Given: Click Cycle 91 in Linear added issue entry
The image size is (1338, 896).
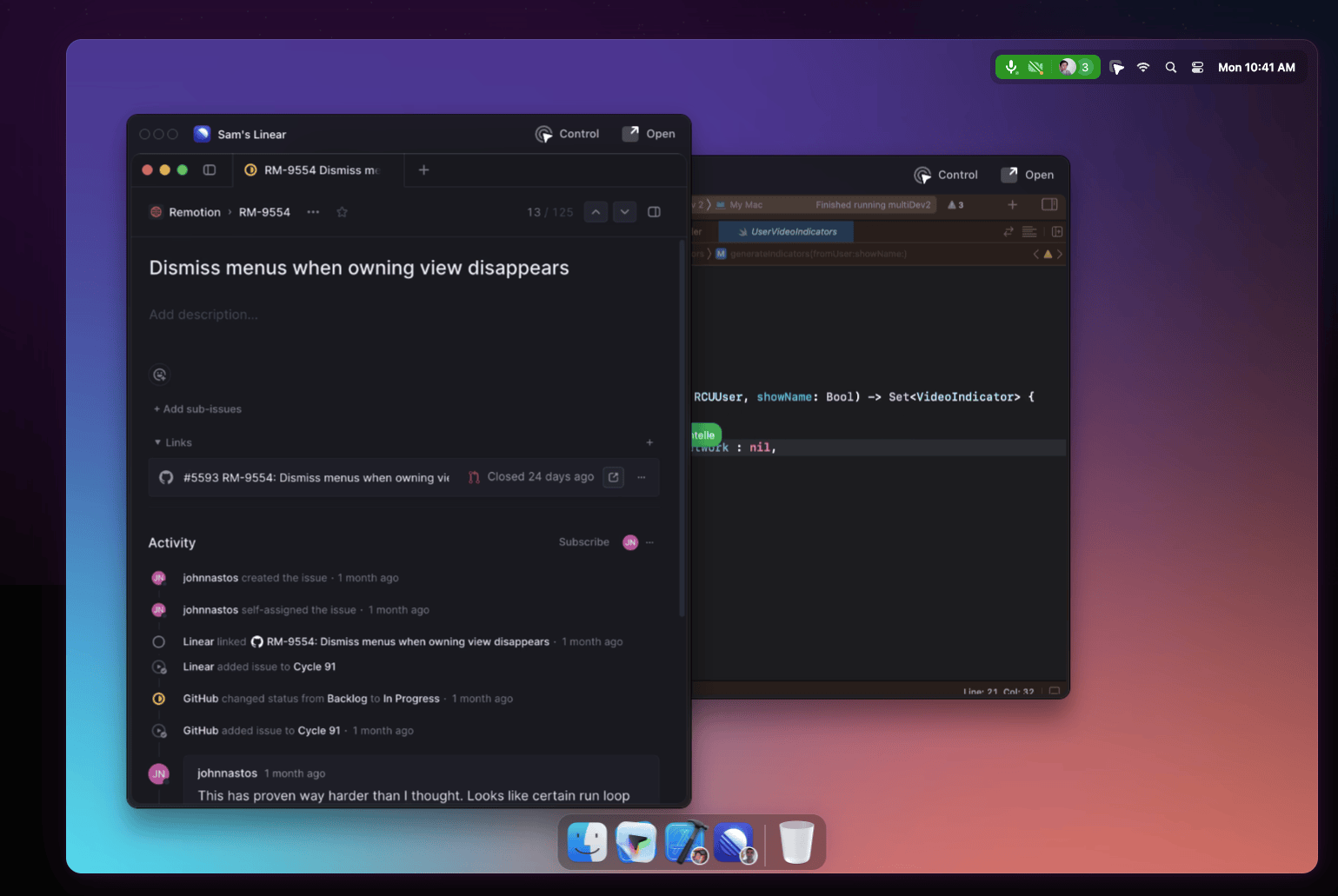Looking at the screenshot, I should (x=315, y=667).
